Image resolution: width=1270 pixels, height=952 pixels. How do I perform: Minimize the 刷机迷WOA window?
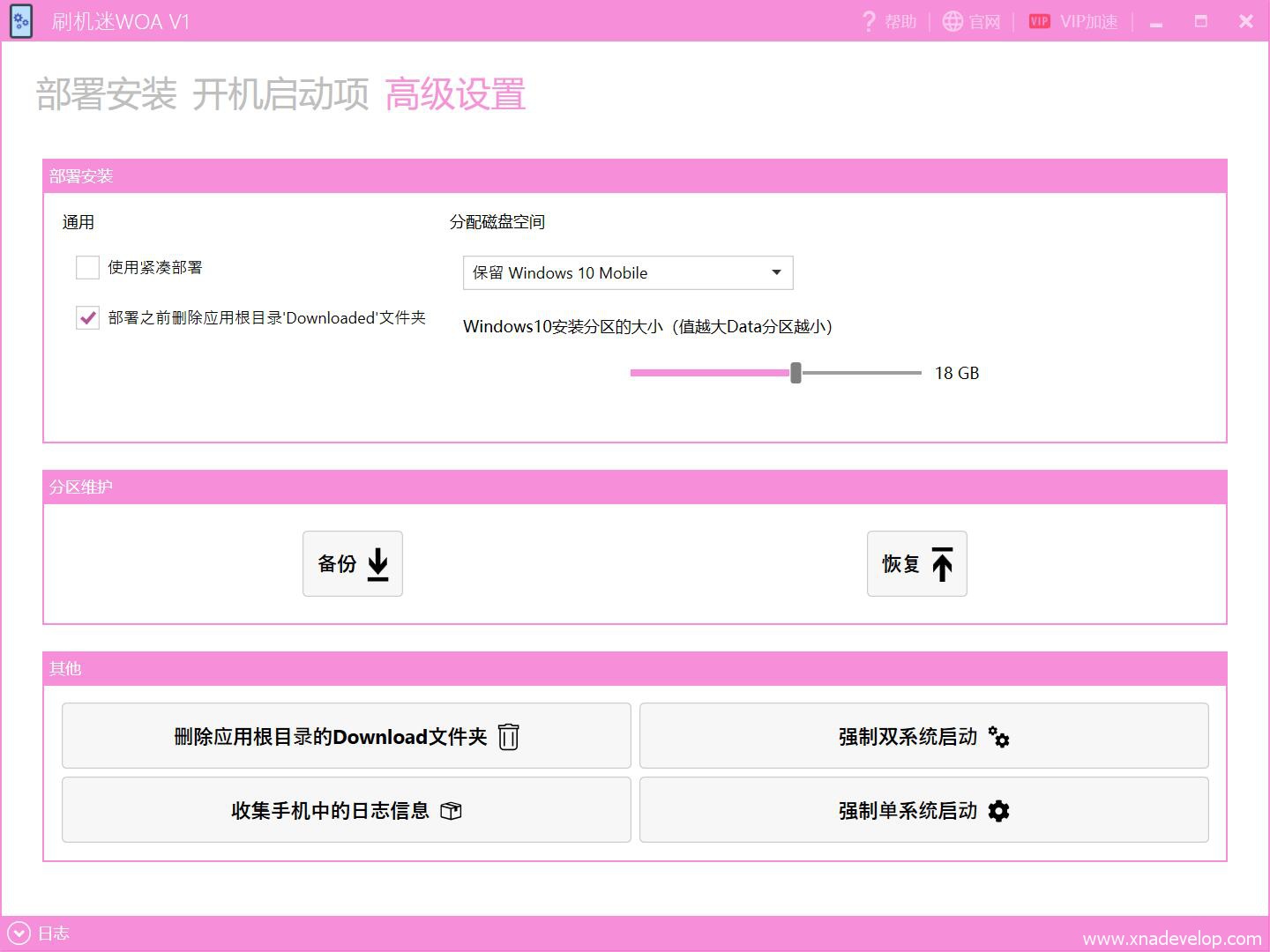click(x=1156, y=23)
